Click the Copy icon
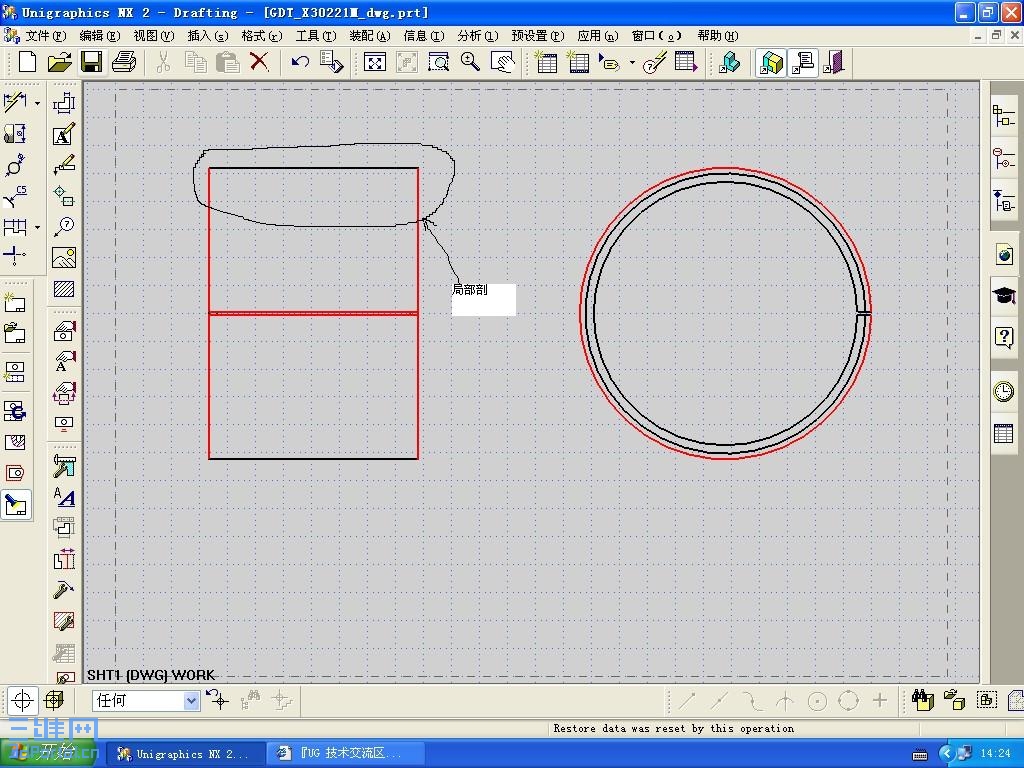The image size is (1024, 768). click(195, 62)
